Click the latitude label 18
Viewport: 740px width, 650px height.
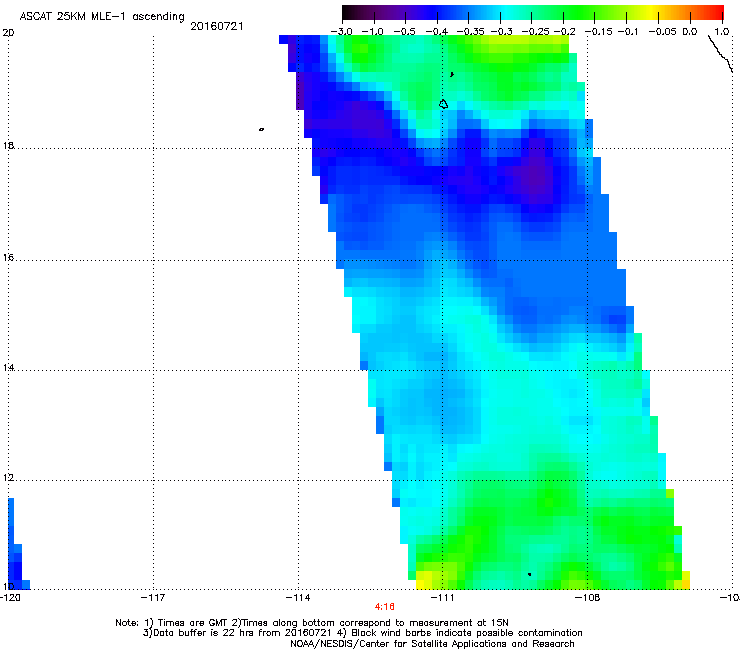(8, 145)
